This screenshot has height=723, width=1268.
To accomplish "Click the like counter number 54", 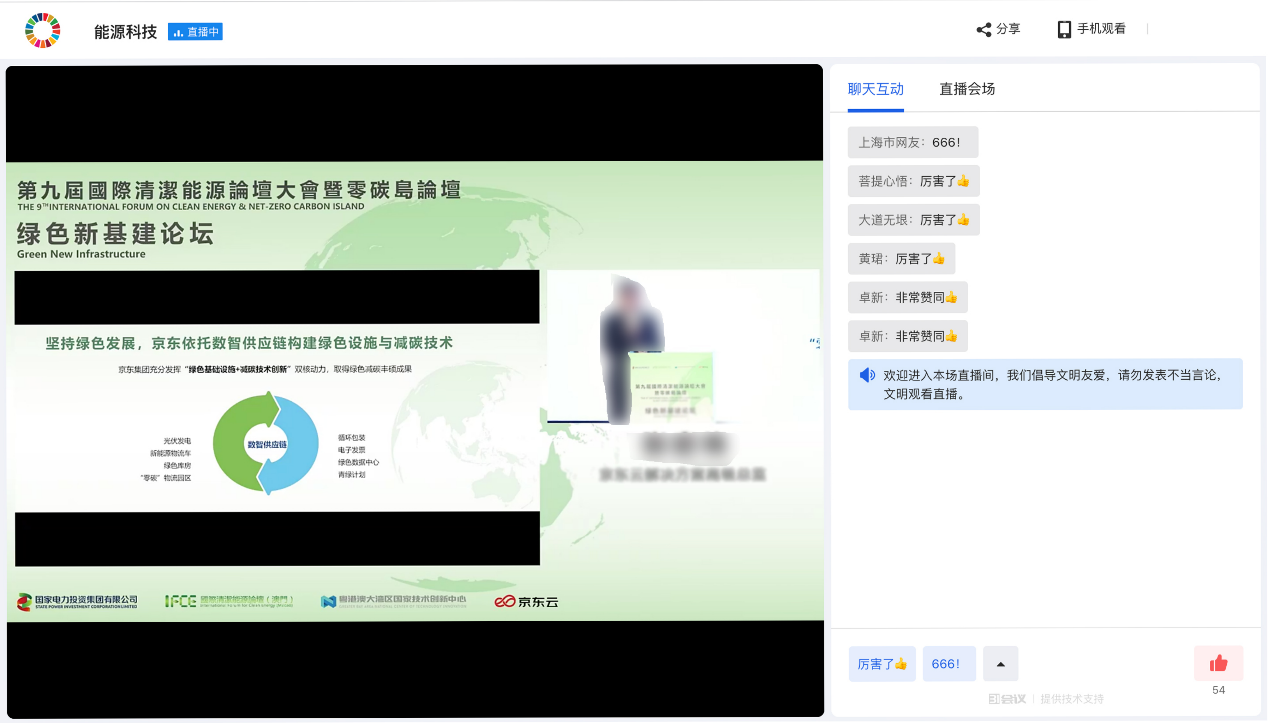I will tap(1218, 690).
